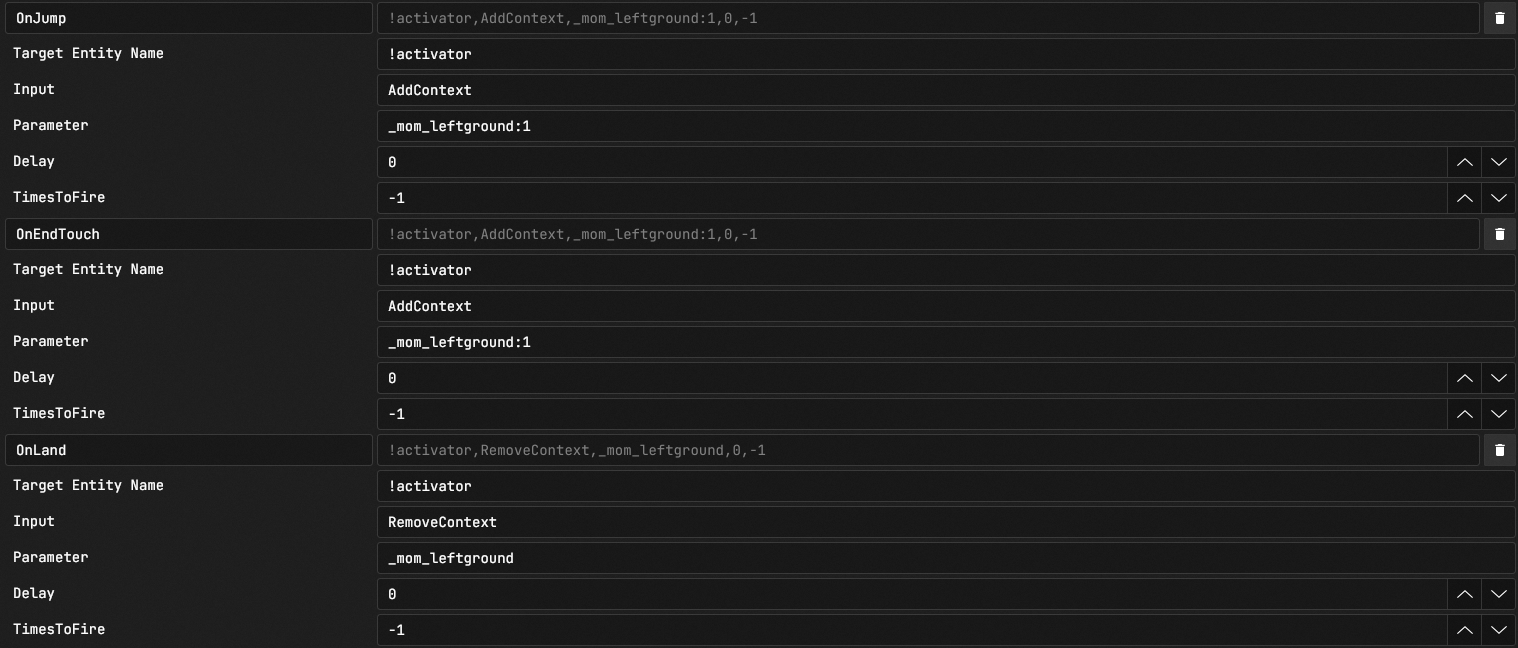
Task: Decrement the OnLand Delay value
Action: (1499, 593)
